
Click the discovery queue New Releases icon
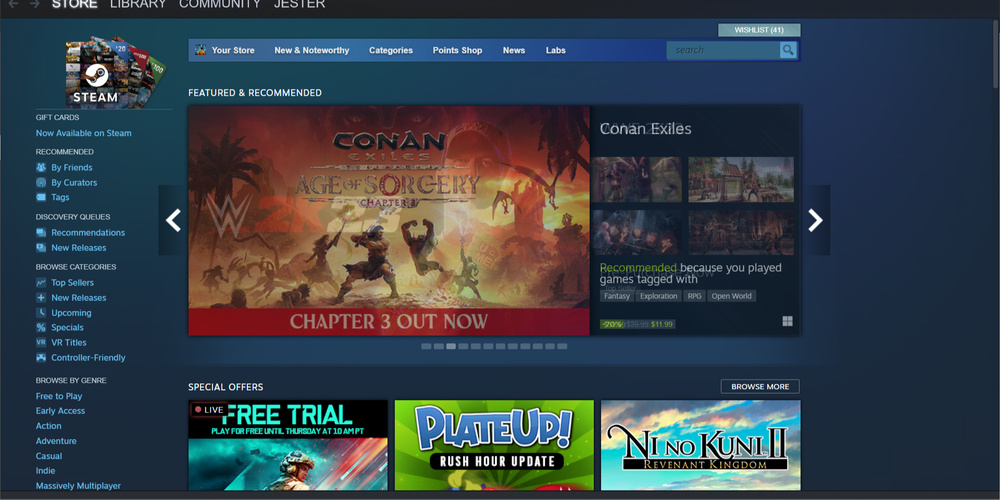click(x=41, y=247)
